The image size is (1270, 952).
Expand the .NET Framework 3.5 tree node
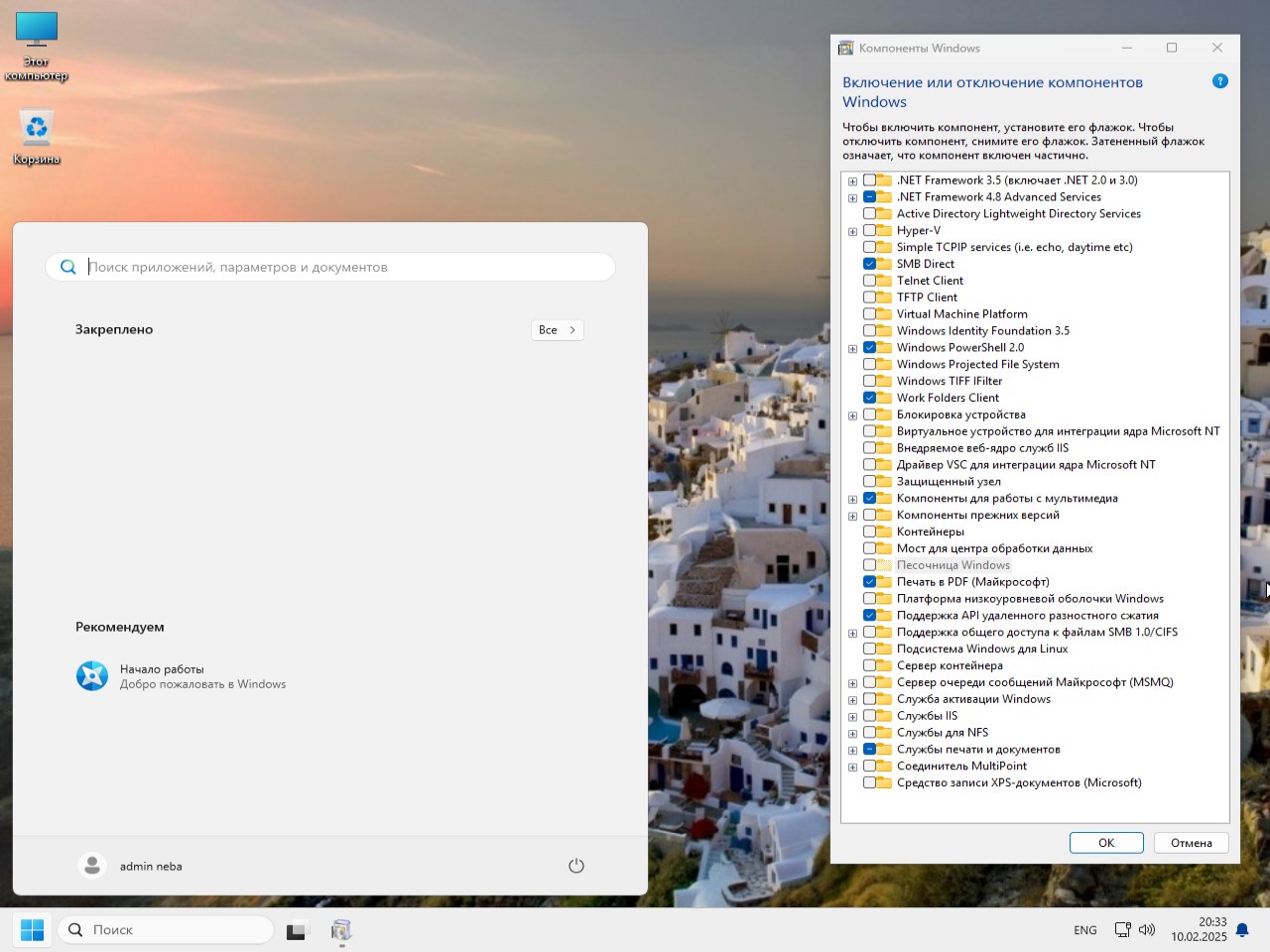[x=852, y=181]
